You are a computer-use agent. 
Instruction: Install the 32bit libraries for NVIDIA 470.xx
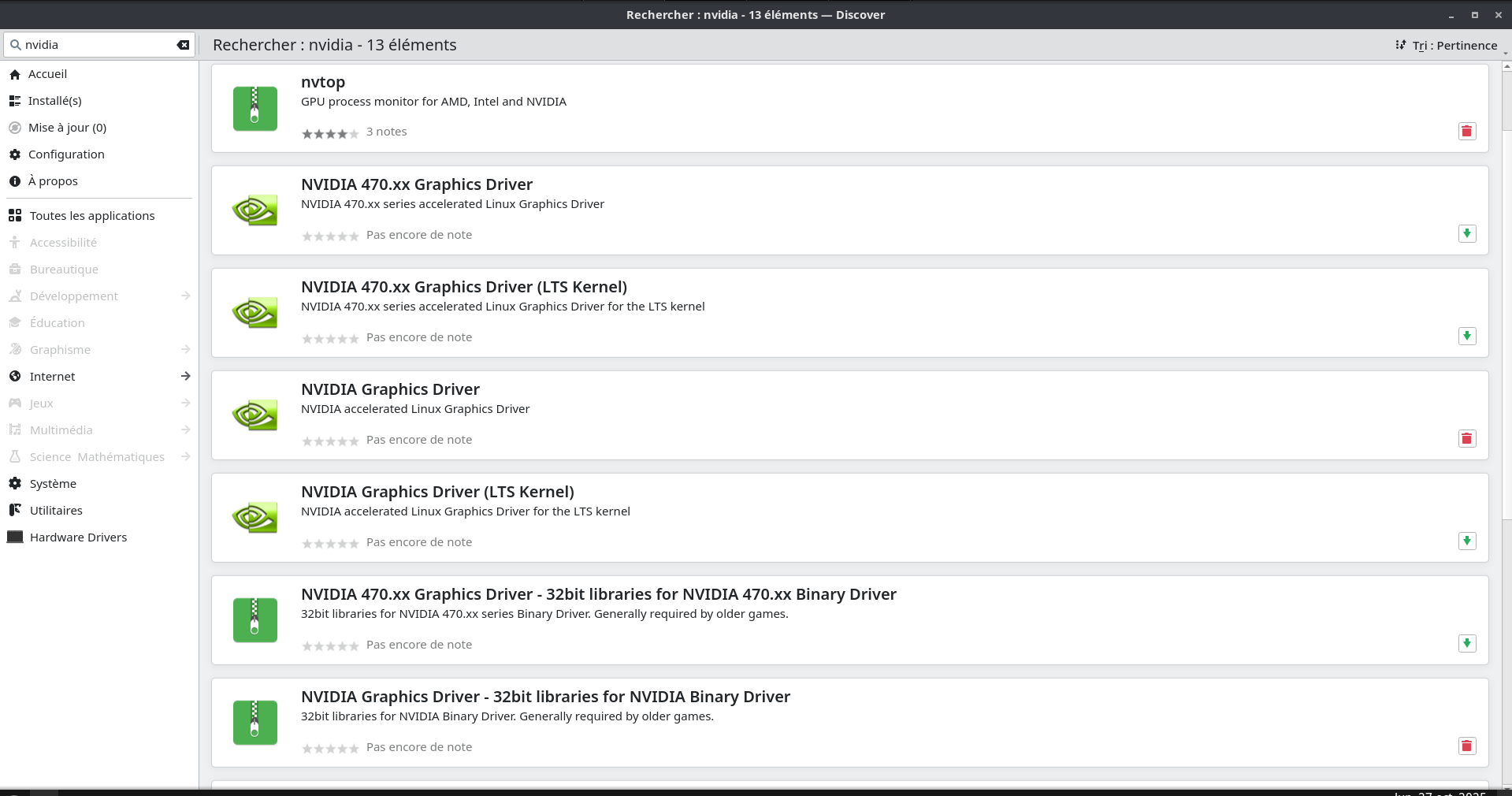click(1466, 644)
